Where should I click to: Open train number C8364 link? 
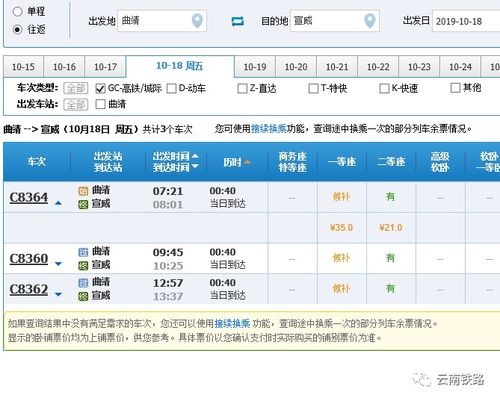(29, 197)
